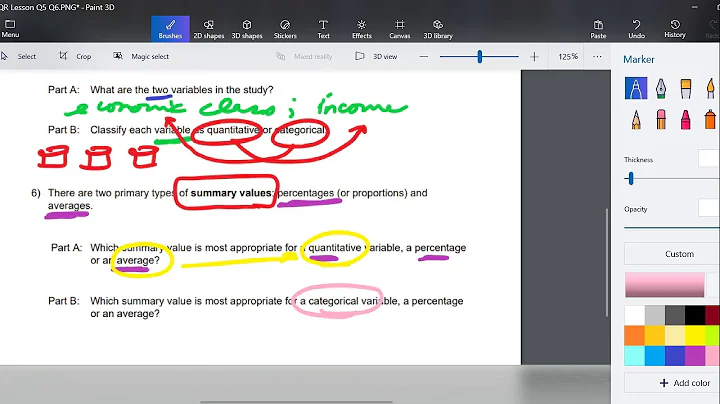The width and height of the screenshot is (720, 404).
Task: Activate the Crop tool
Action: (75, 56)
